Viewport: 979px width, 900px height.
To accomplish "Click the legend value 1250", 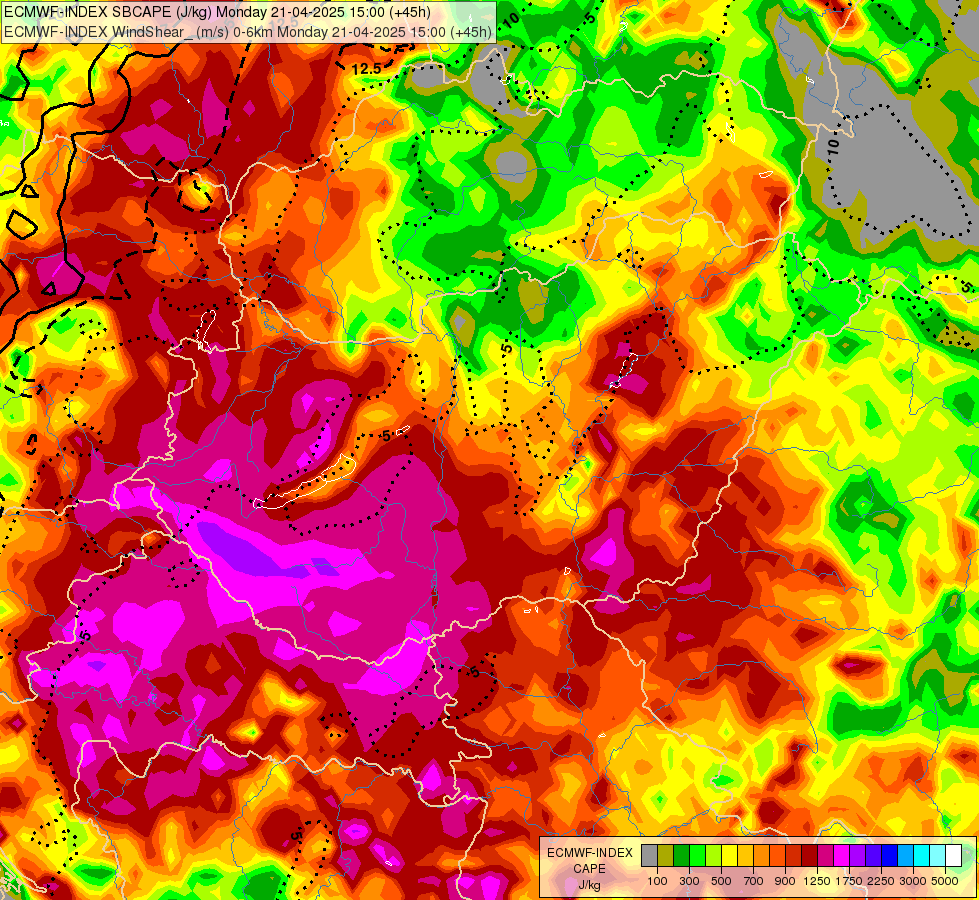I will click(817, 881).
